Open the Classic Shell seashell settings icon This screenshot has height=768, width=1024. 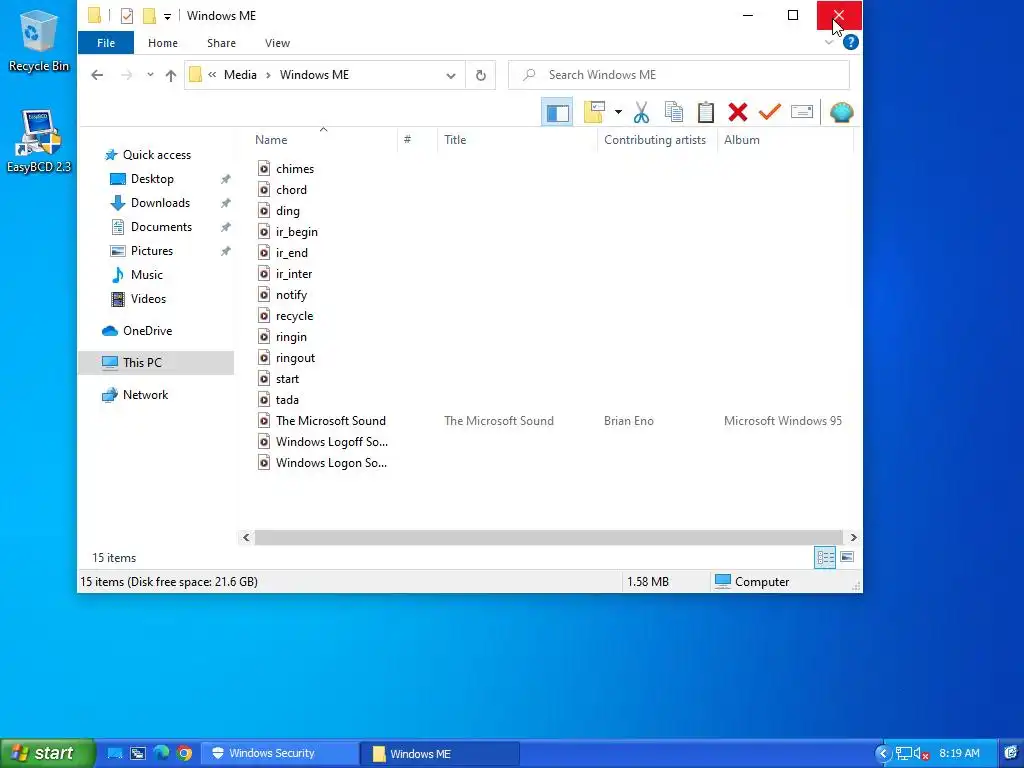point(841,112)
